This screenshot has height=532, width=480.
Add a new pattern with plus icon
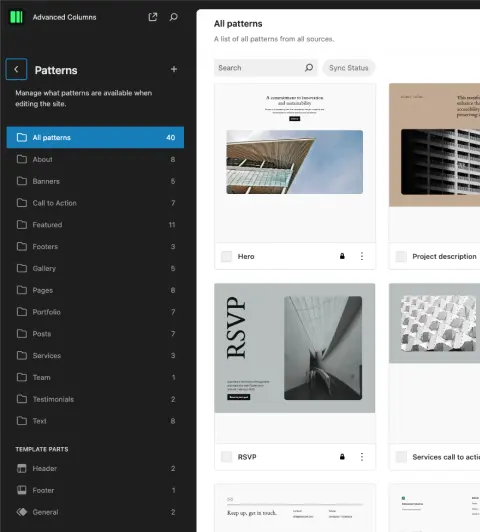(x=174, y=69)
